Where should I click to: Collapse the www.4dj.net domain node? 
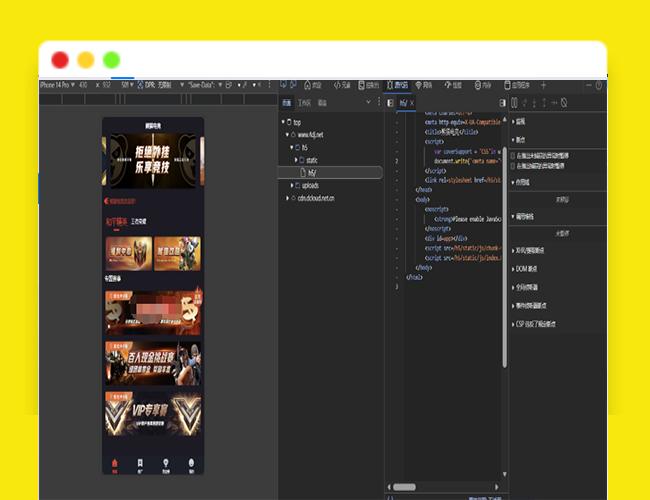tap(287, 135)
